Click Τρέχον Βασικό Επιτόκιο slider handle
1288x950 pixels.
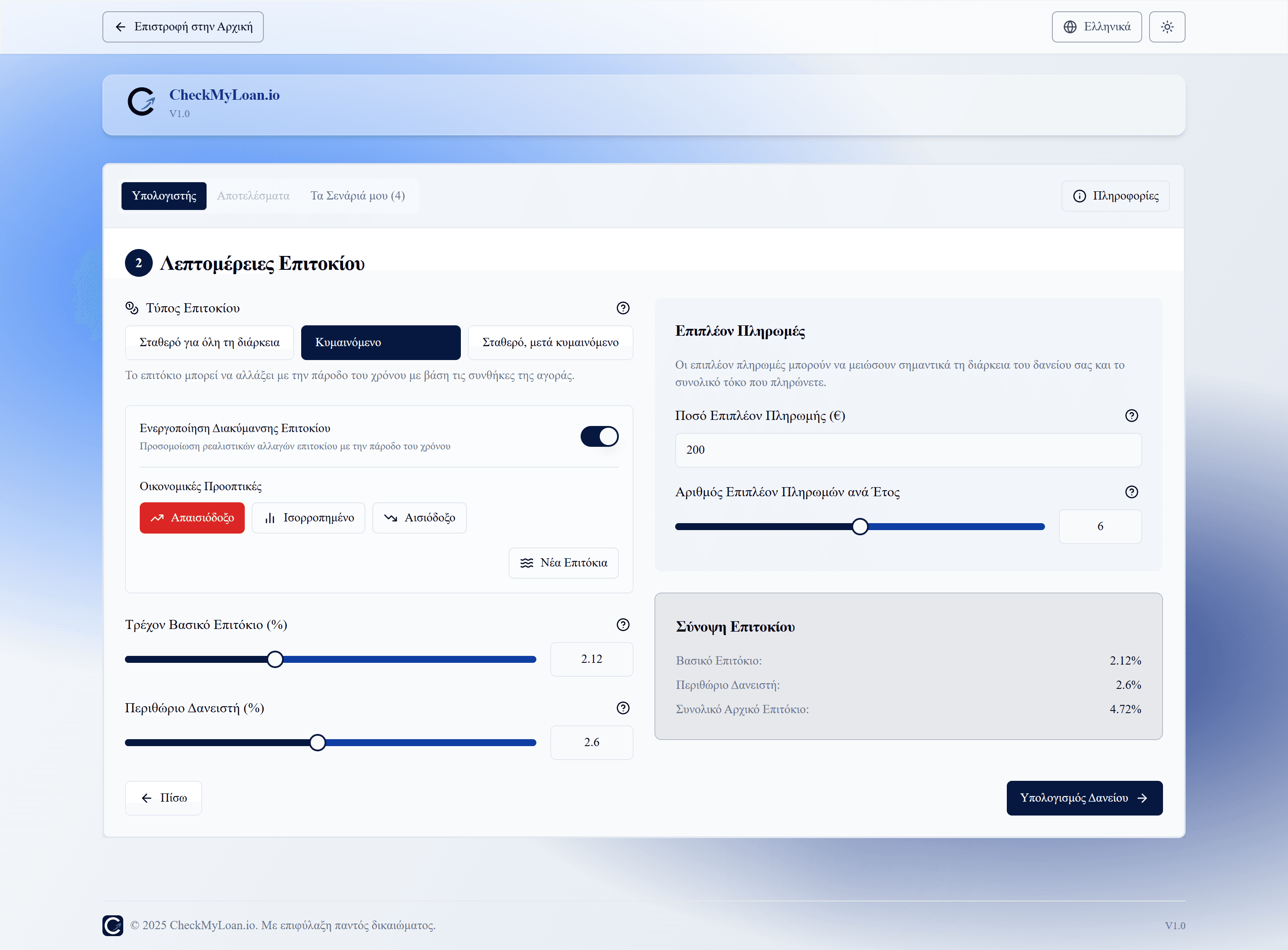[275, 660]
